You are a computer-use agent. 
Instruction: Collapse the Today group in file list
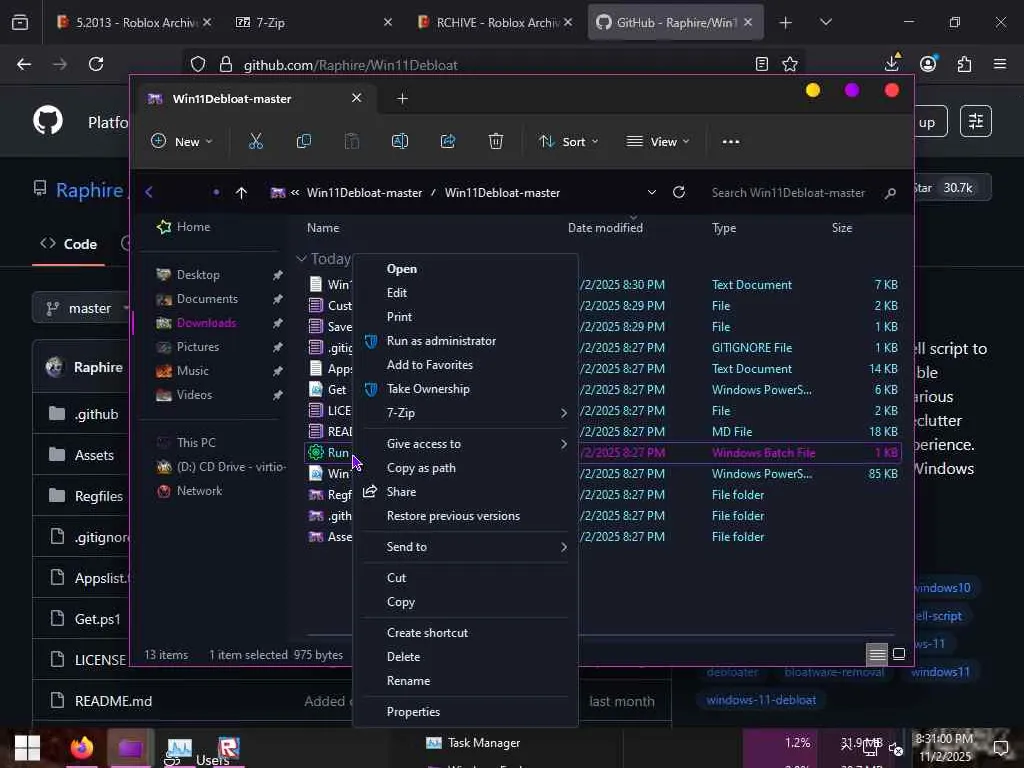point(301,259)
